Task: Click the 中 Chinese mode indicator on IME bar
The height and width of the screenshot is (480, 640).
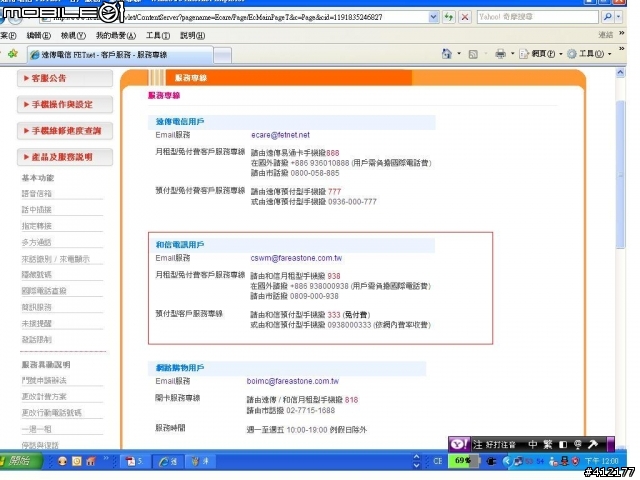Action: (x=533, y=444)
